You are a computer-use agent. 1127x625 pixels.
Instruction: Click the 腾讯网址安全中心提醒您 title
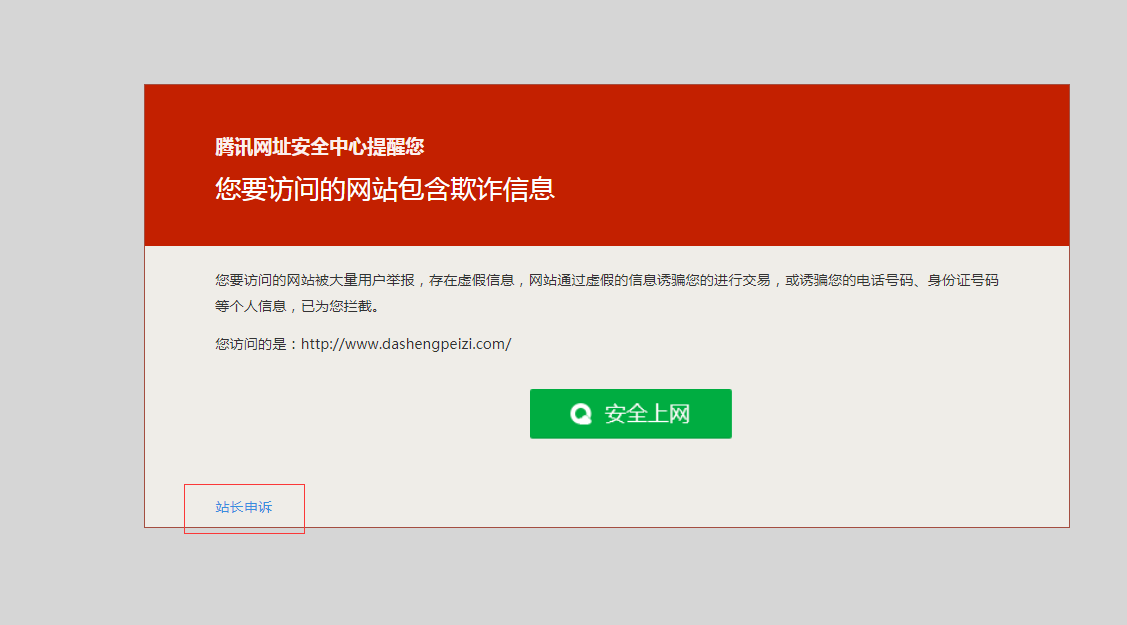319,147
